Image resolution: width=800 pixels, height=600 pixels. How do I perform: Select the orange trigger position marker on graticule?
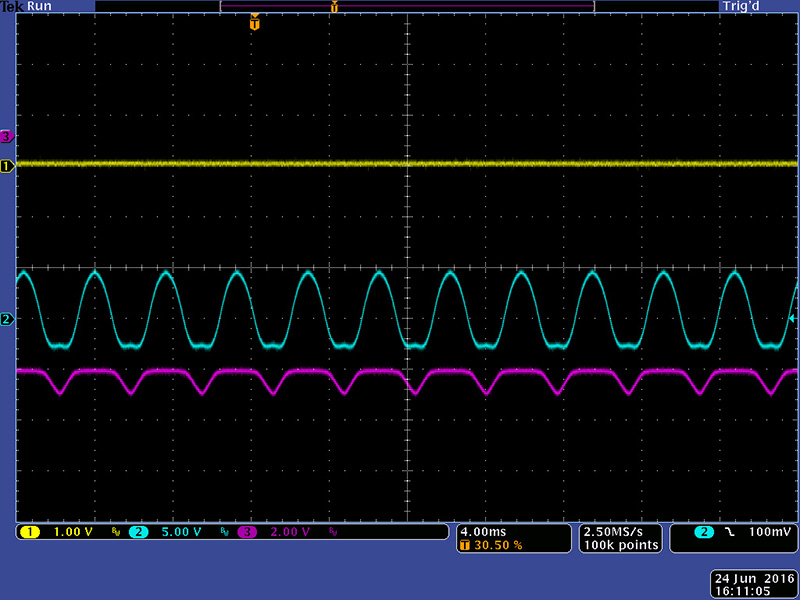pos(254,22)
